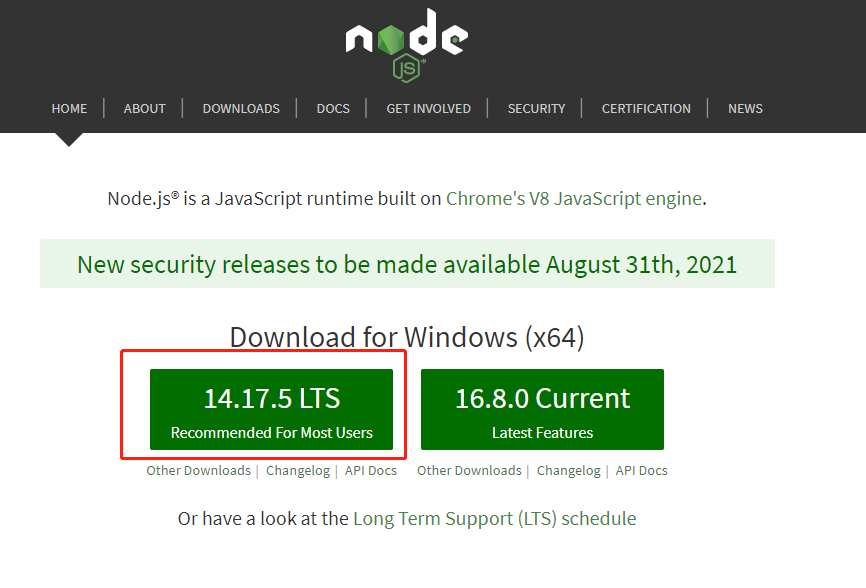Open Other Downloads under Current button
The width and height of the screenshot is (866, 588).
[x=469, y=470]
